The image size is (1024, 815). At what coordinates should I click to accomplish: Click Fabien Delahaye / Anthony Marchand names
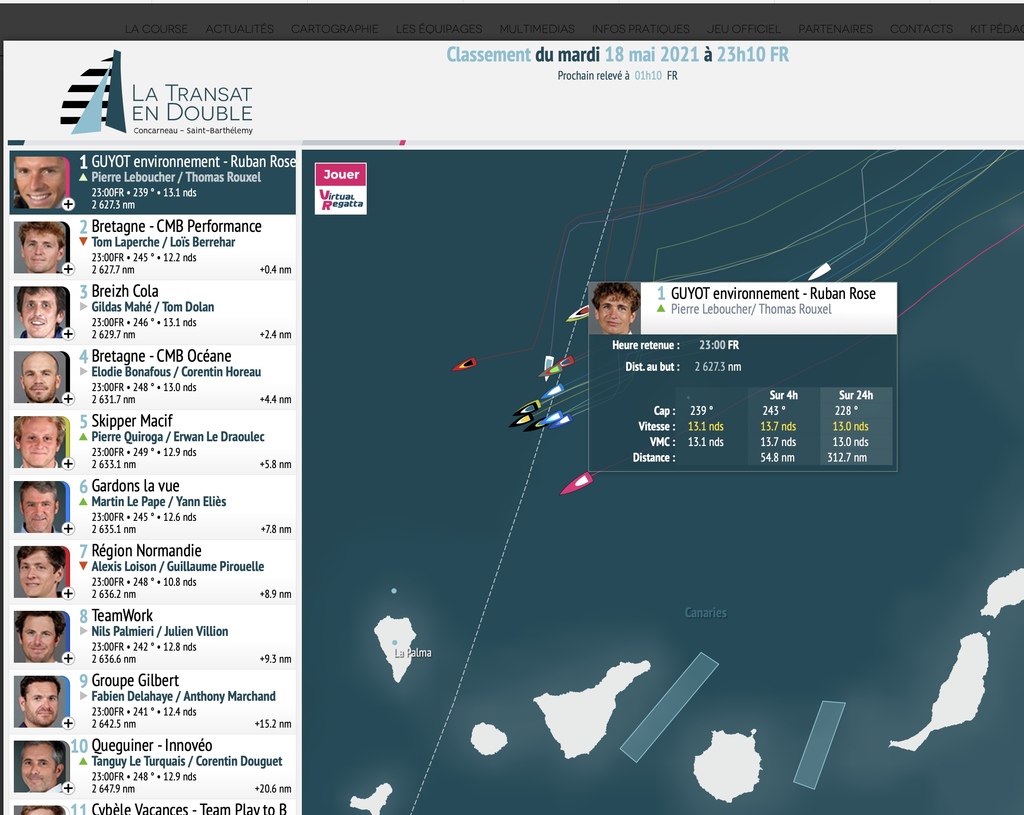coord(184,696)
